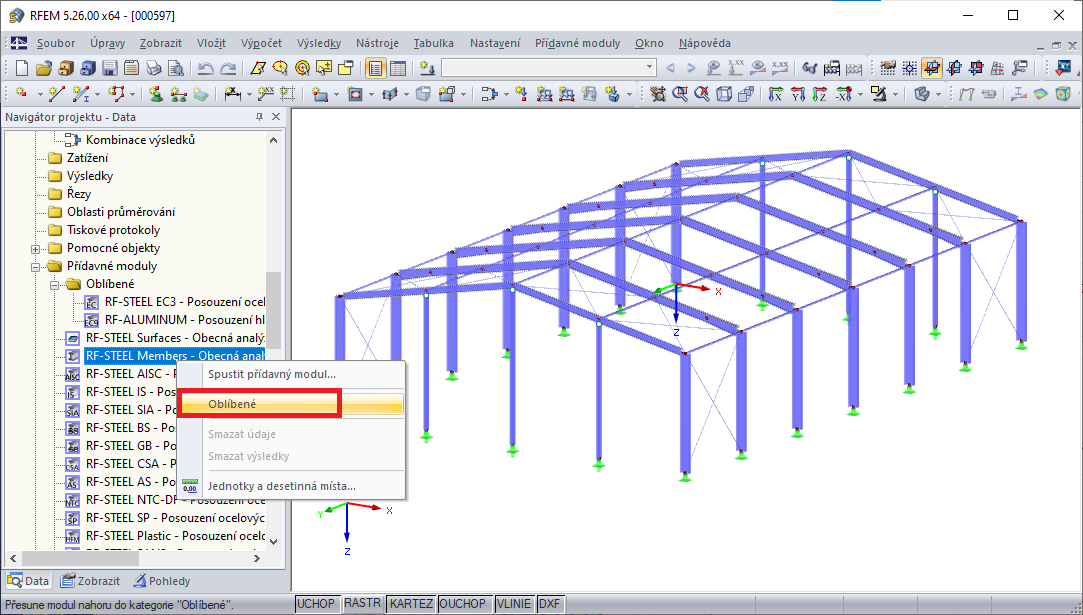Image resolution: width=1083 pixels, height=615 pixels.
Task: Toggle UCHOP snap in status bar
Action: pyautogui.click(x=317, y=604)
